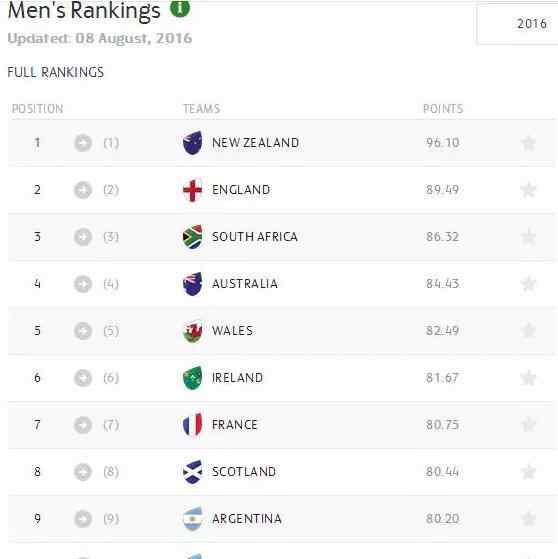
Task: Click the New Zealand flag badge
Action: (192, 143)
